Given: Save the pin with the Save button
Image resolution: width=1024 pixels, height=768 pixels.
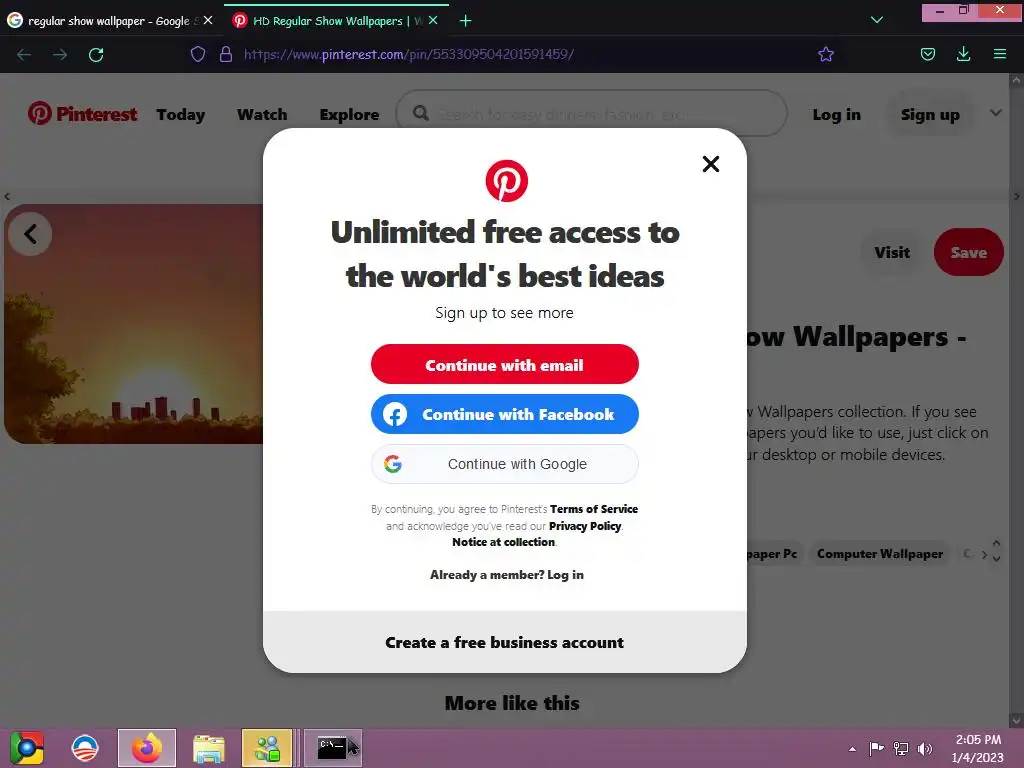Looking at the screenshot, I should 968,252.
